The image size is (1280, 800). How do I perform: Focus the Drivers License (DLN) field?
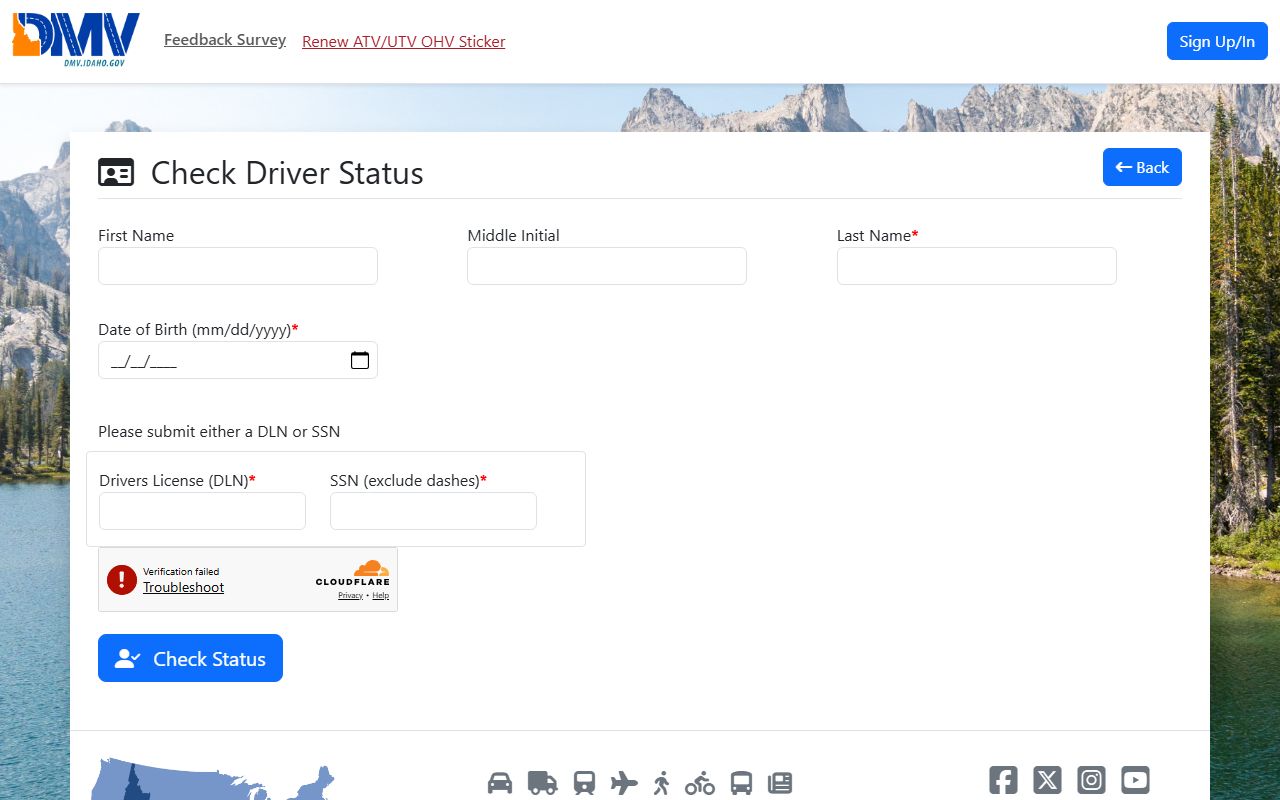(202, 511)
